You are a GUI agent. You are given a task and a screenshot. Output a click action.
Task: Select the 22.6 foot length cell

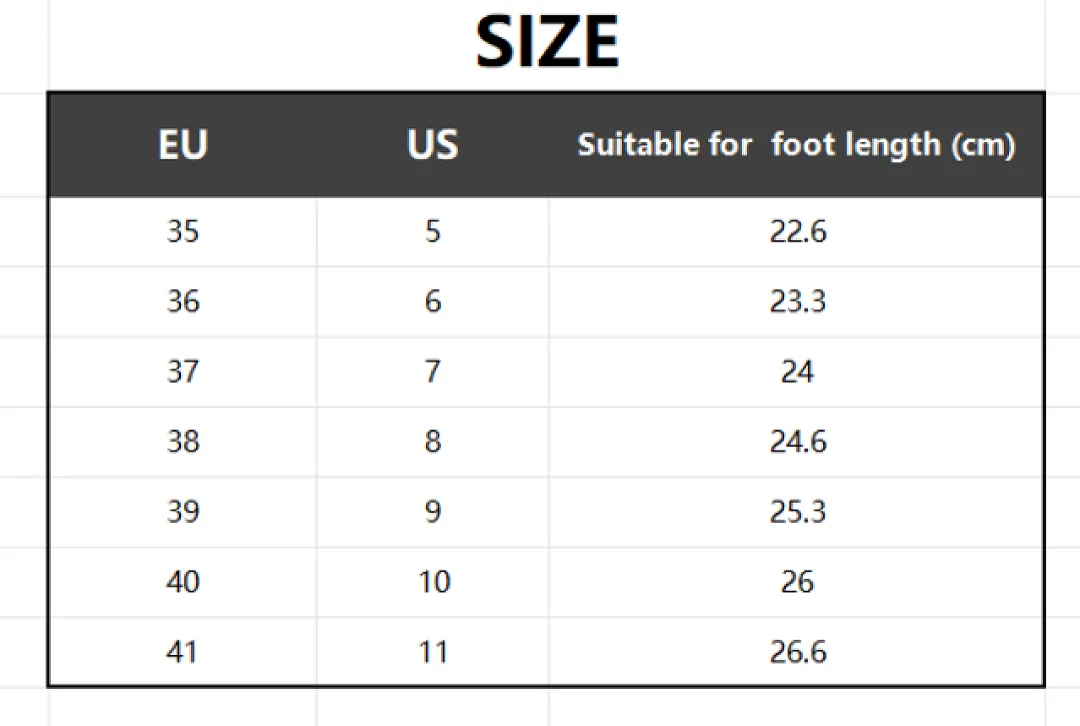click(798, 231)
